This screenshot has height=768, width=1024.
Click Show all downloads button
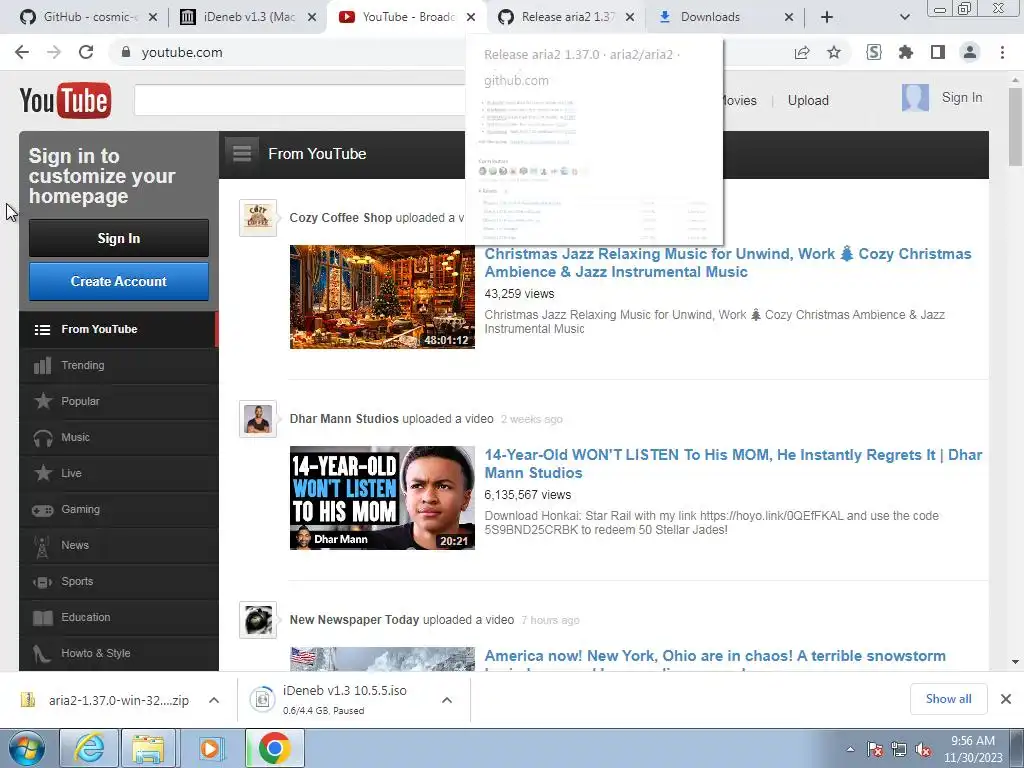click(948, 699)
